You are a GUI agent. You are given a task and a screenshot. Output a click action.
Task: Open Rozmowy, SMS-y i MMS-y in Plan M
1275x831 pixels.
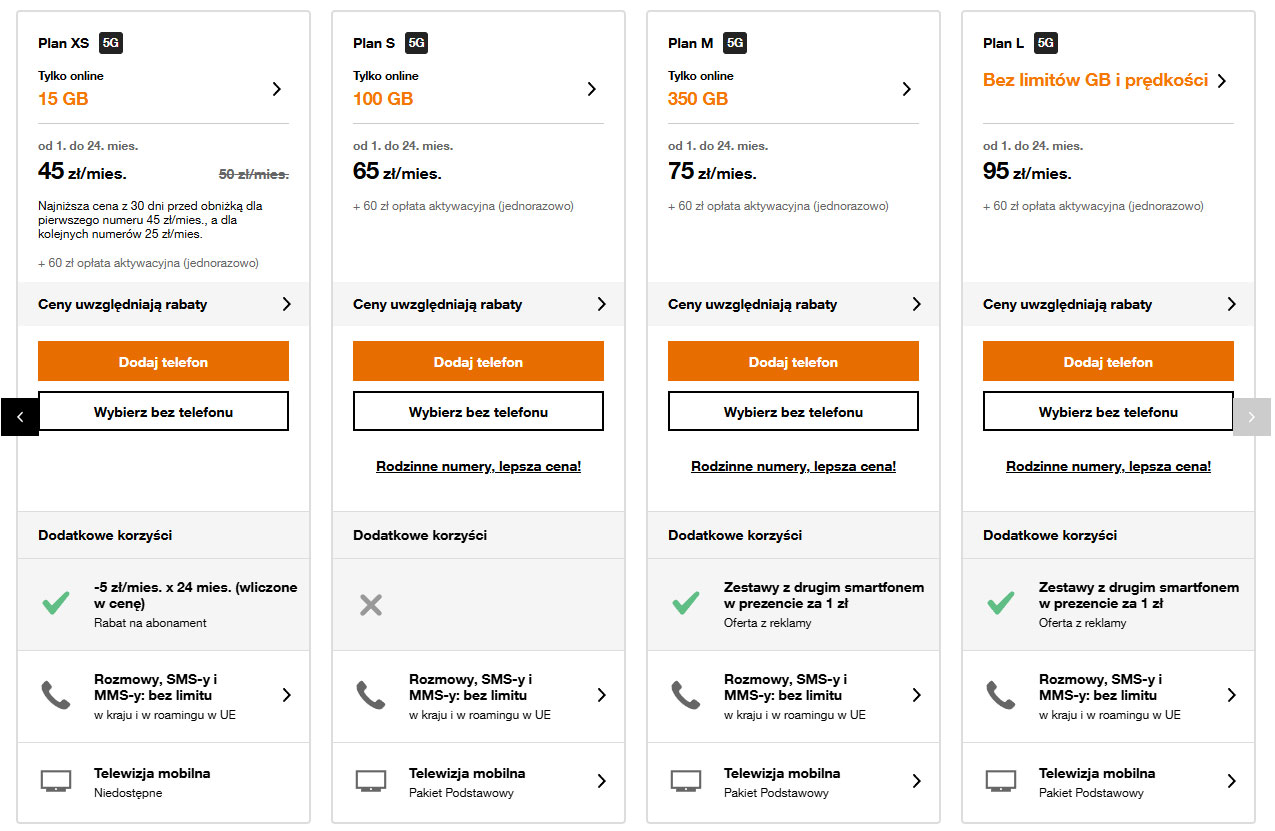coord(916,695)
